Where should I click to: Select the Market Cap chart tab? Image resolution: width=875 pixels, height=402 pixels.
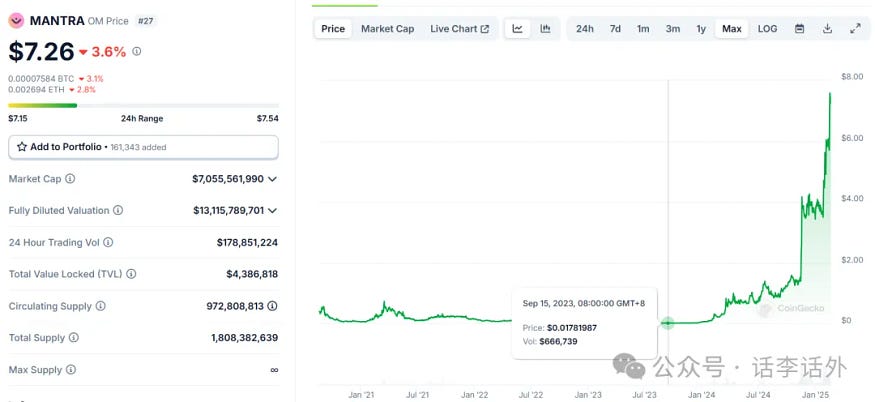coord(387,29)
